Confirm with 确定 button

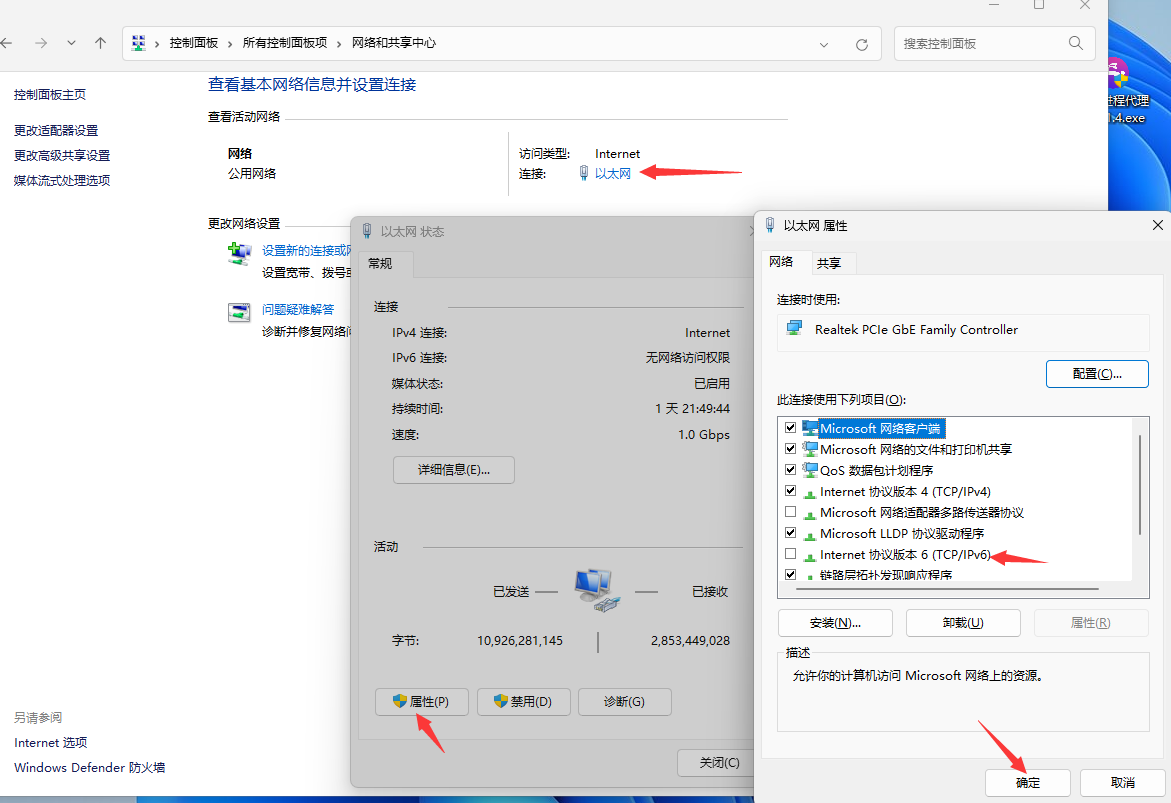tap(1028, 782)
